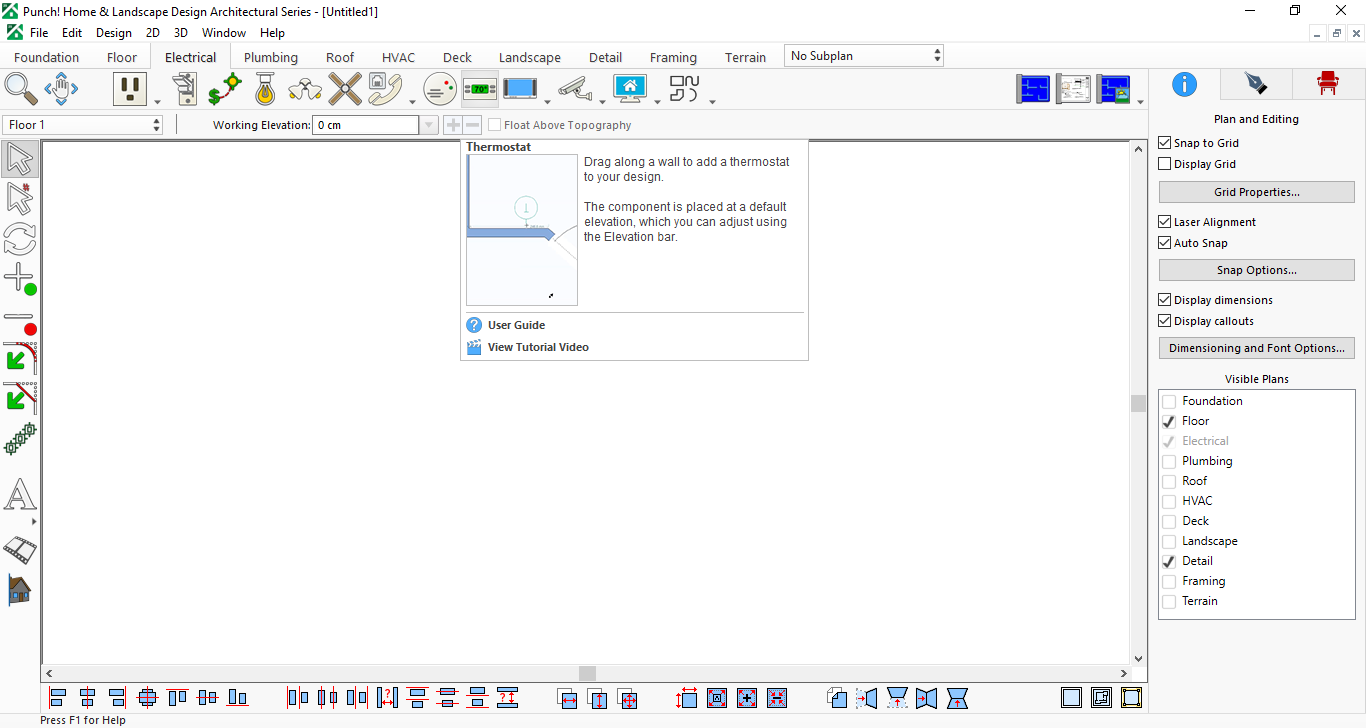Image resolution: width=1366 pixels, height=728 pixels.
Task: Select the smart home monitor tool
Action: (x=630, y=89)
